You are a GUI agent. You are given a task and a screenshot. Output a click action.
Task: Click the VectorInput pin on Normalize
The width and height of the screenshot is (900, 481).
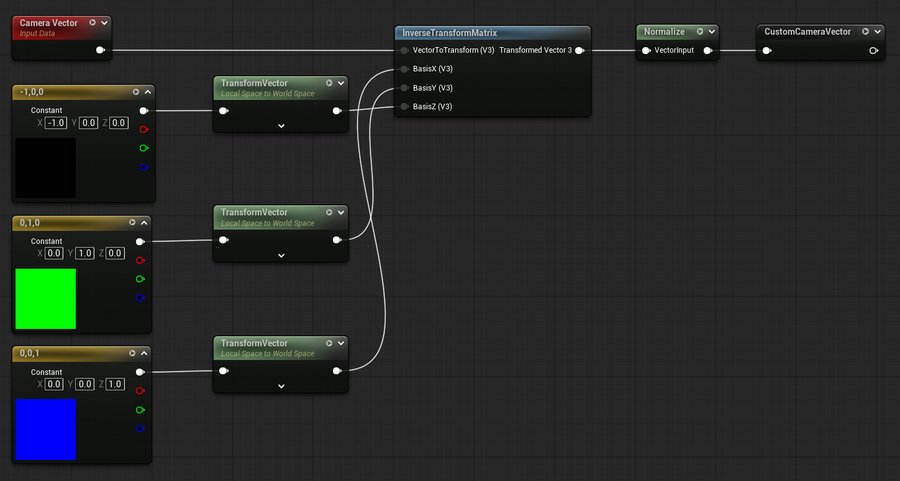point(644,49)
